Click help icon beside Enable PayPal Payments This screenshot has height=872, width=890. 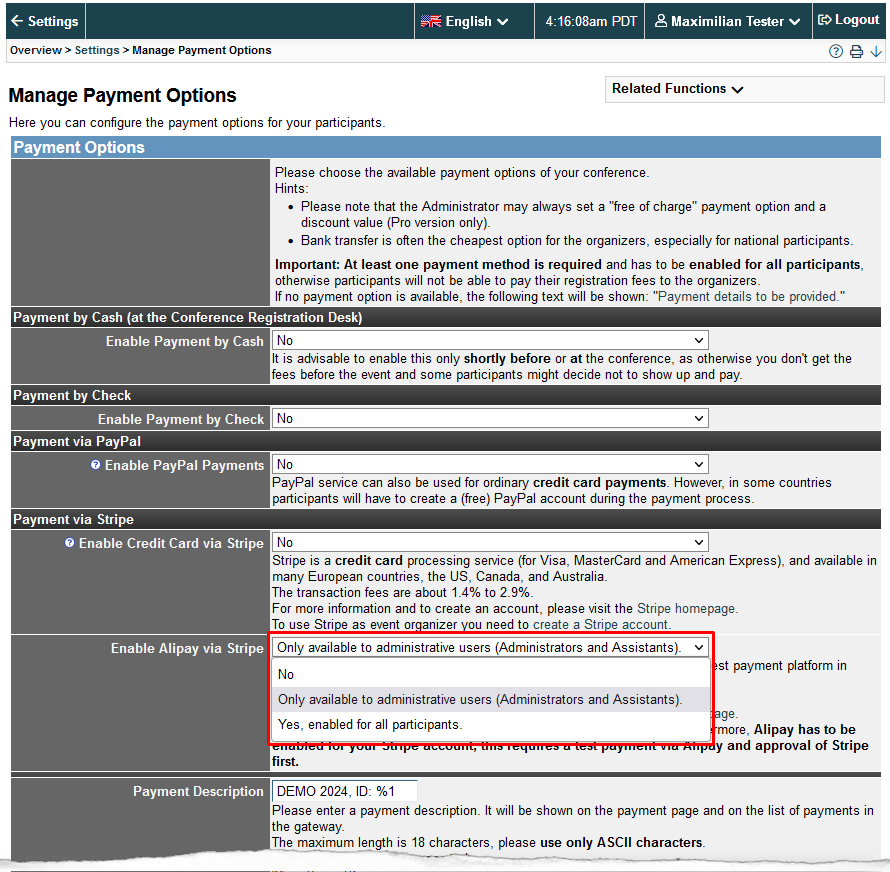[95, 465]
